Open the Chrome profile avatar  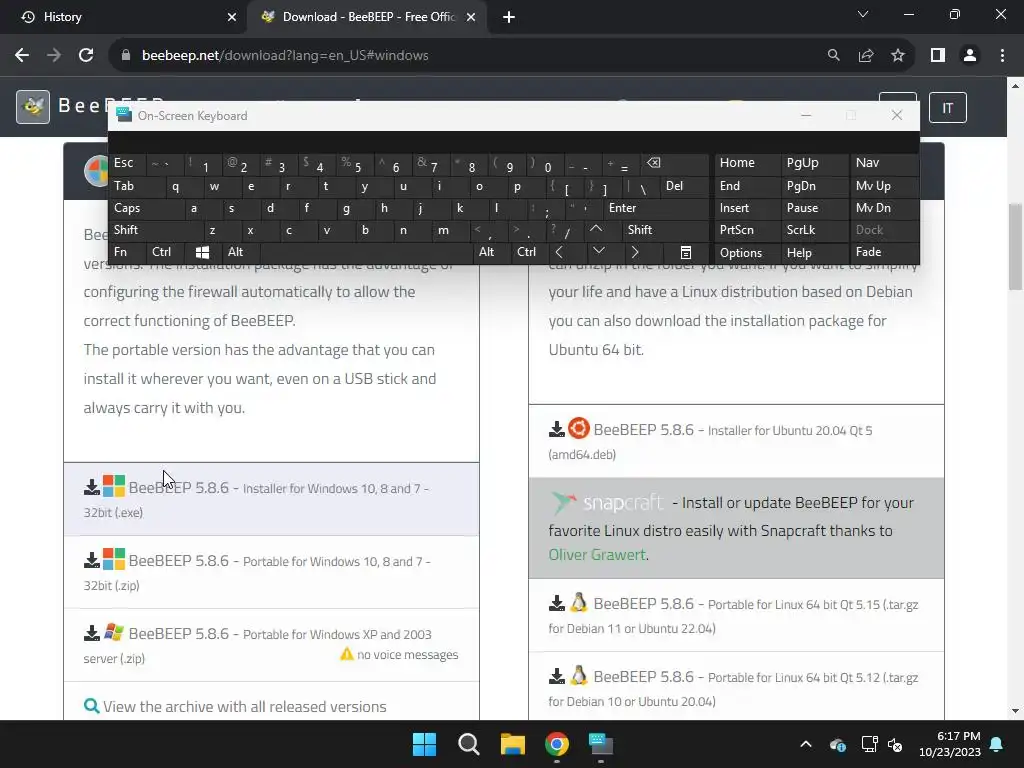click(970, 56)
